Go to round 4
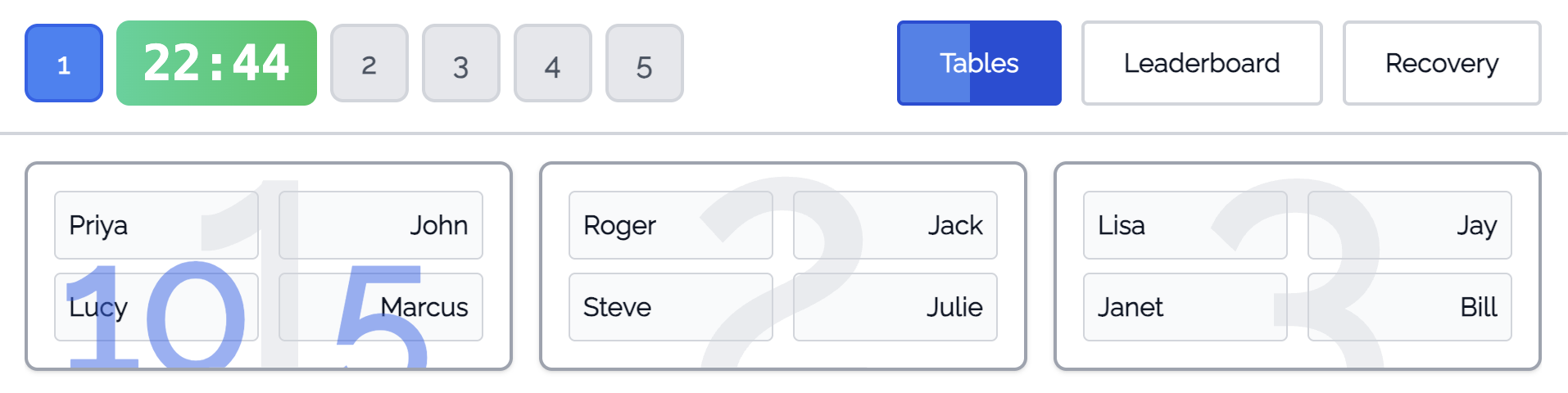Image resolution: width=1568 pixels, height=393 pixels. coord(553,63)
